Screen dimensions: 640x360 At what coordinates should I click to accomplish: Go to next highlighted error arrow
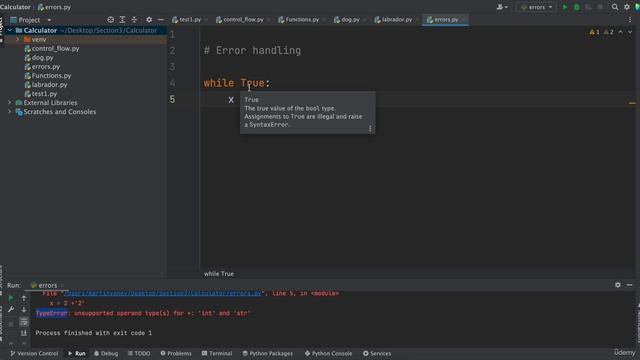[x=630, y=32]
